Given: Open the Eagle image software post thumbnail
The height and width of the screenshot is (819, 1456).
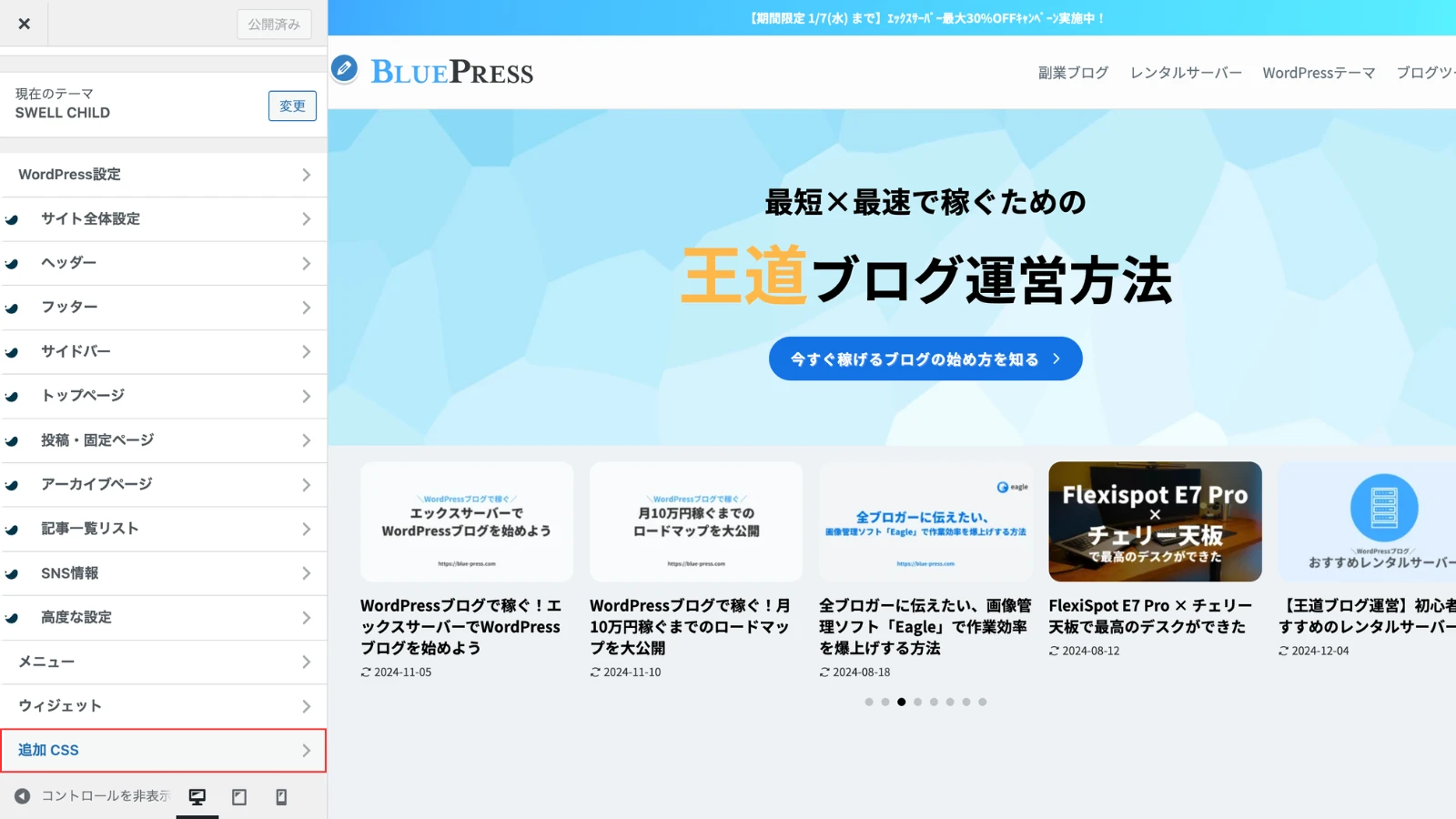Looking at the screenshot, I should tap(925, 521).
